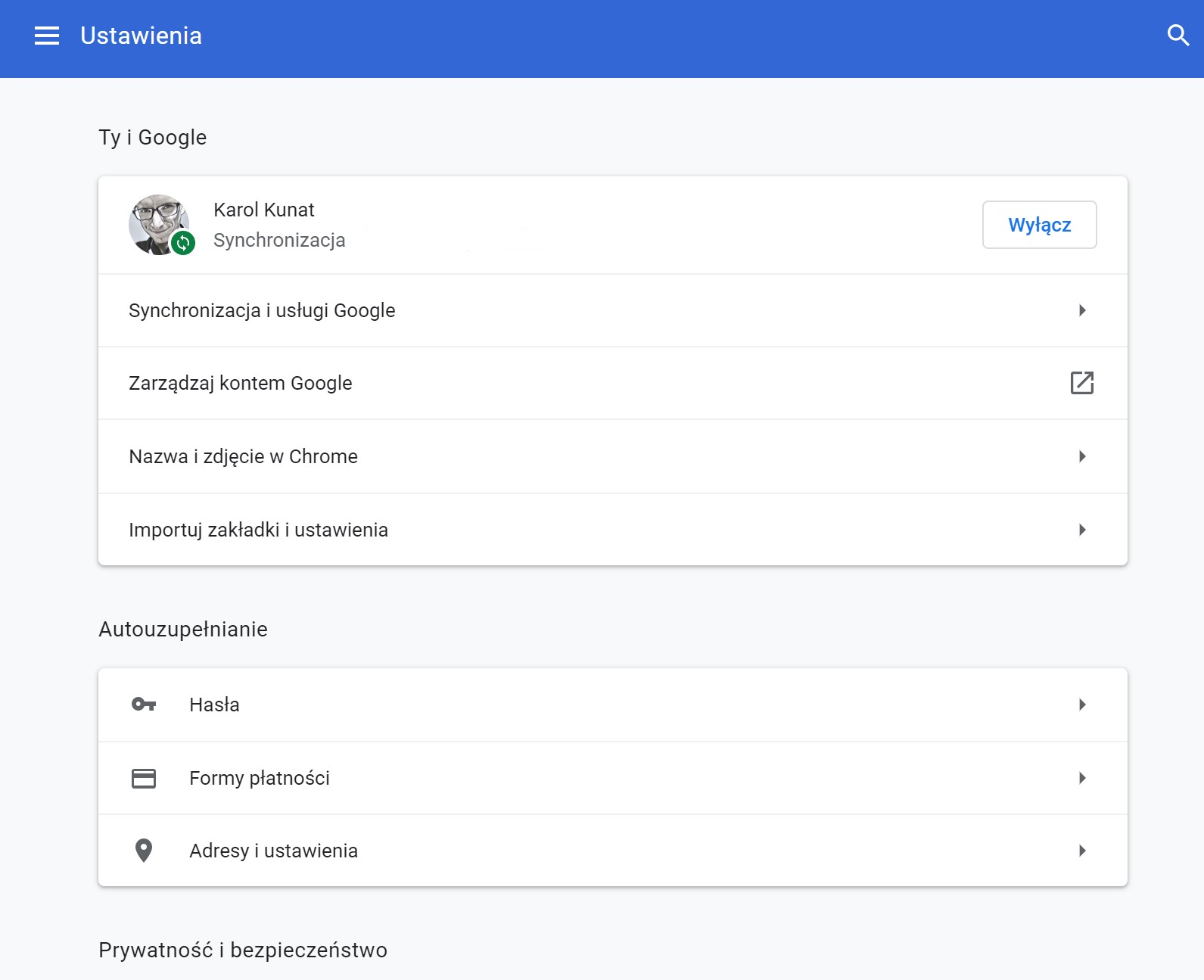Click the Wyłącz button
The height and width of the screenshot is (980, 1204).
click(x=1039, y=225)
